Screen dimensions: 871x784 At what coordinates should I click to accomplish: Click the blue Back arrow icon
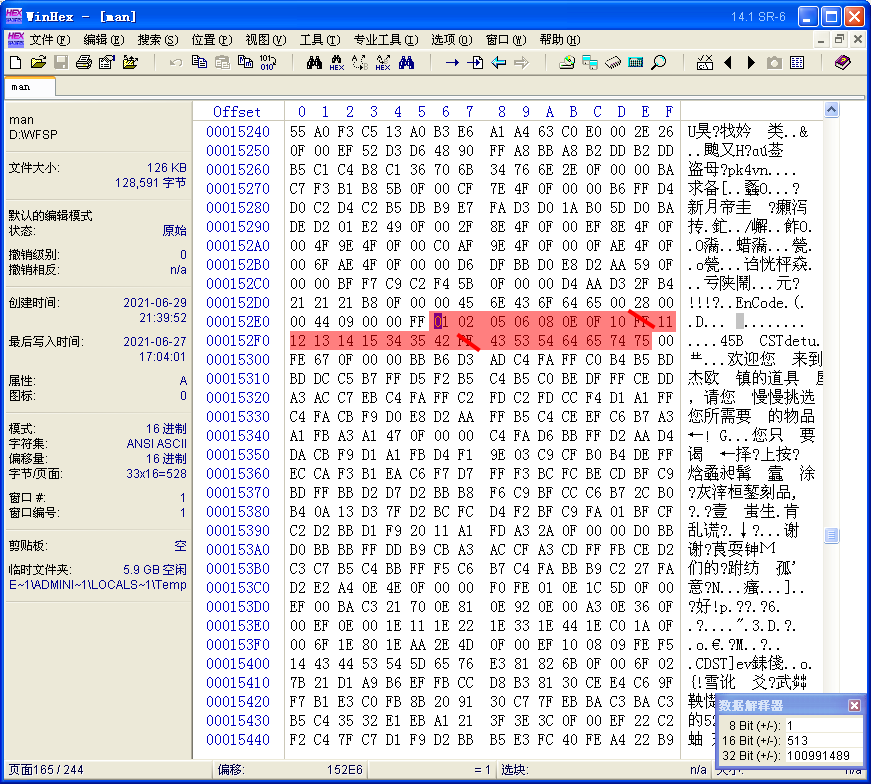(x=498, y=63)
